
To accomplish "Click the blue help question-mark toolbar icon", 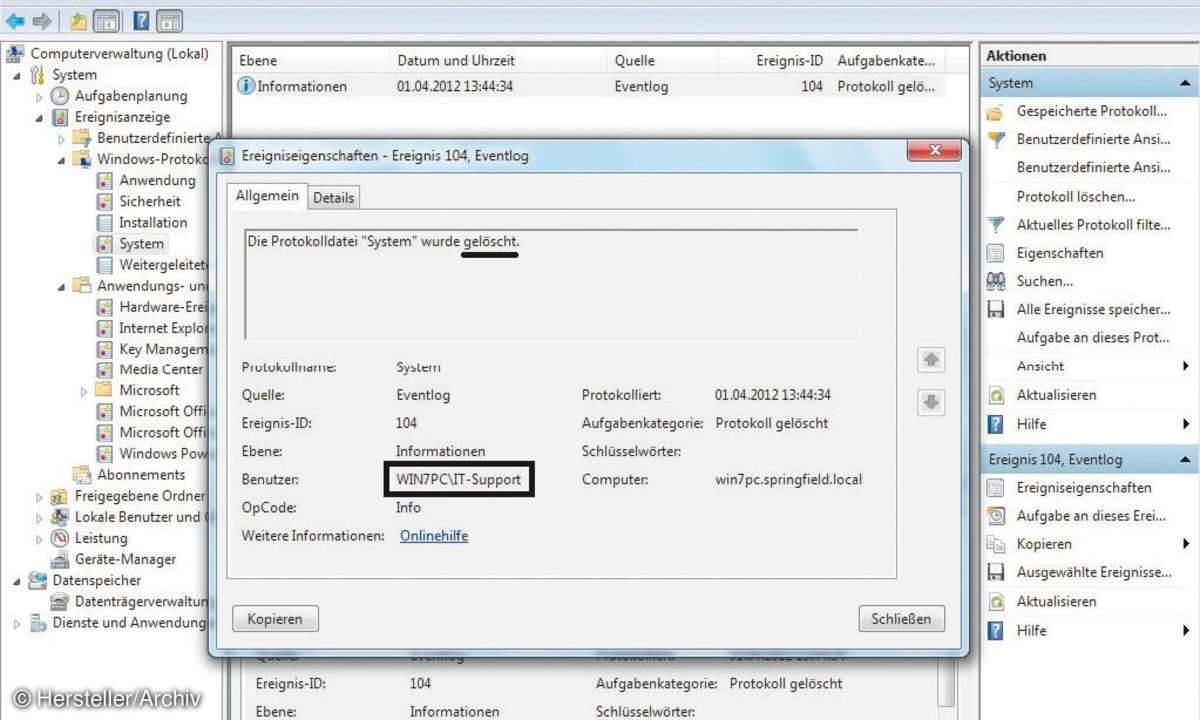I will (x=142, y=20).
